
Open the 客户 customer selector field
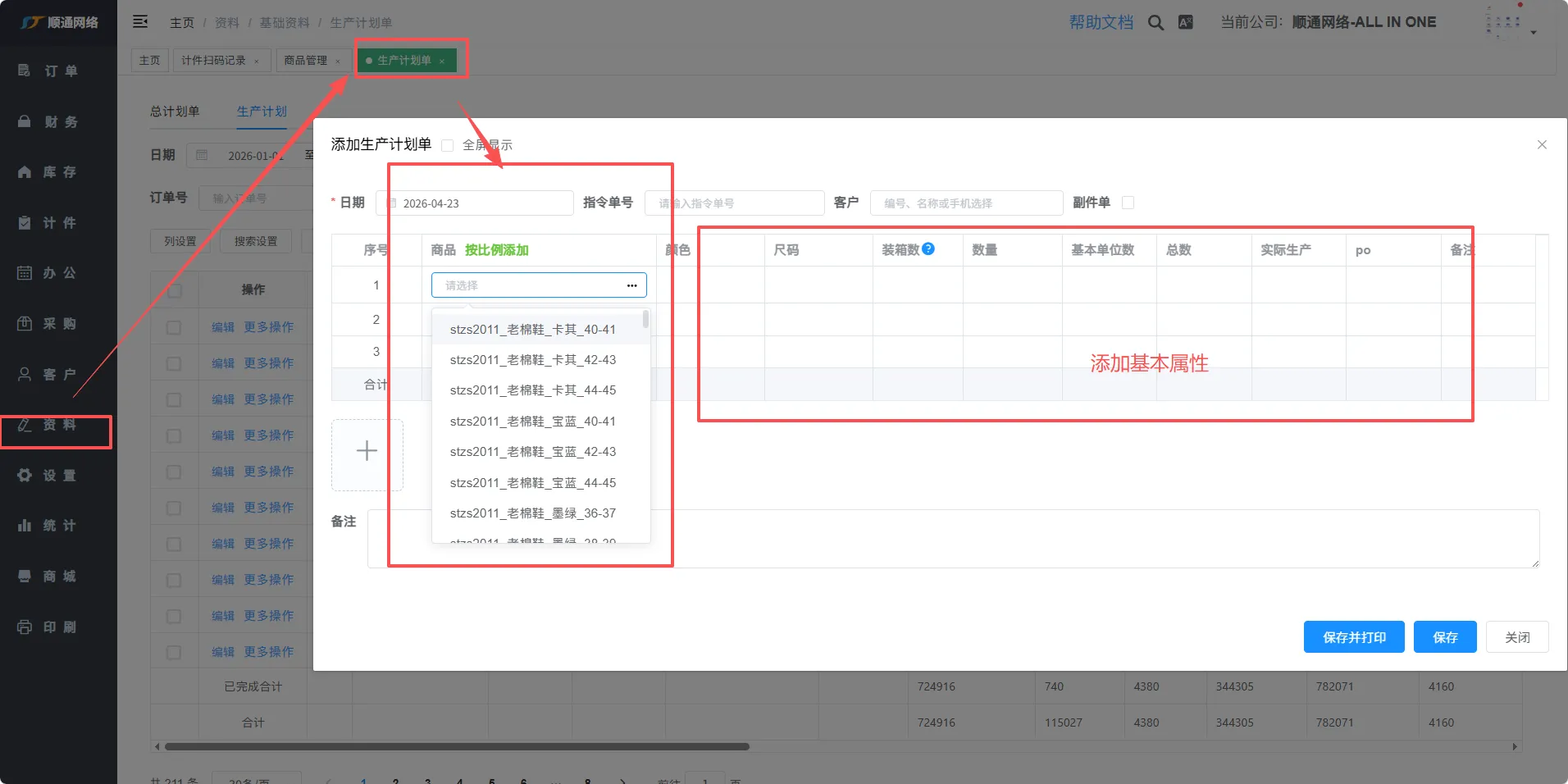click(966, 203)
